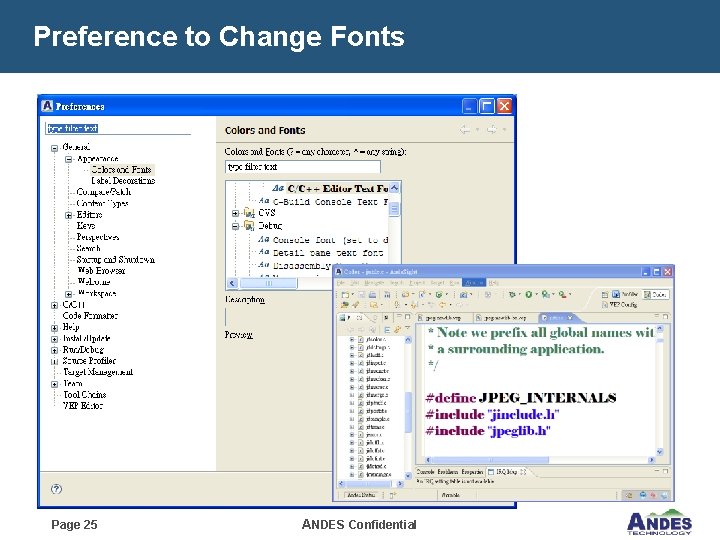The width and height of the screenshot is (720, 540).
Task: Select Detail pane text font entry
Action: point(328,253)
